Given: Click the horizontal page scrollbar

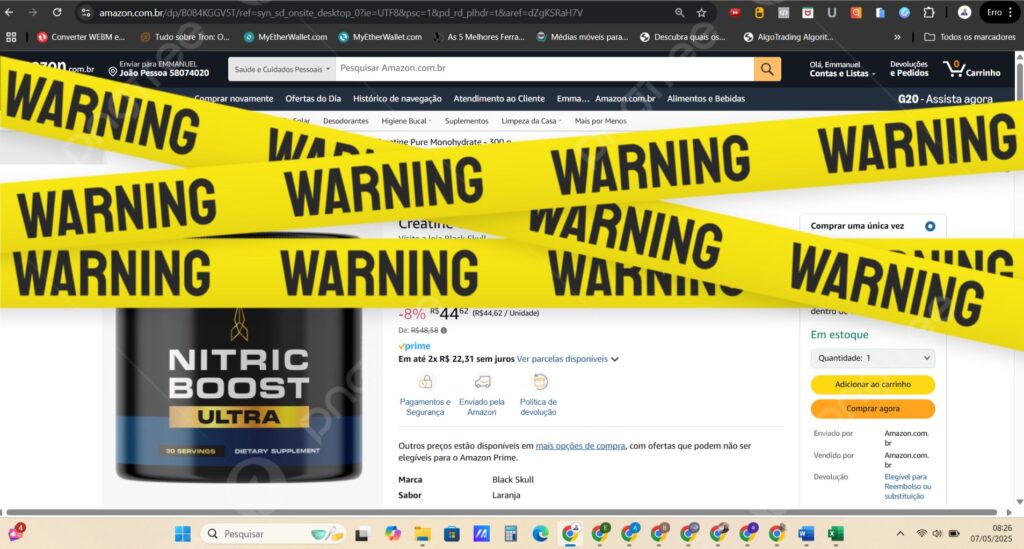Looking at the screenshot, I should point(502,512).
